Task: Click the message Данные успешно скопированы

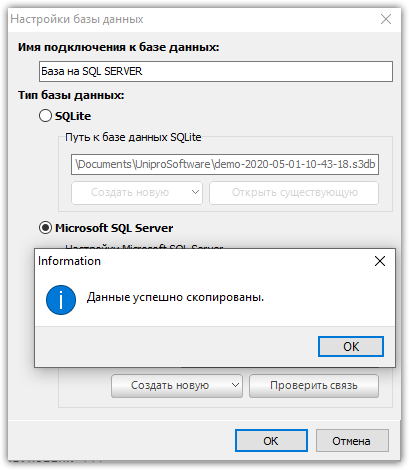Action: tap(175, 297)
